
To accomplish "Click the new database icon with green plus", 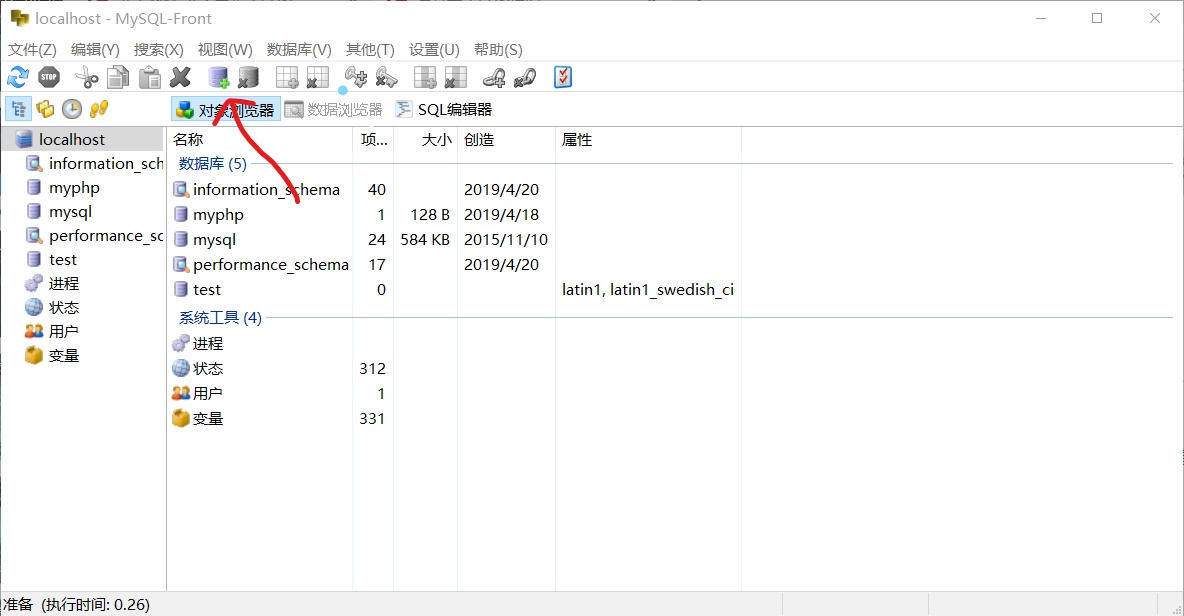I will [219, 77].
